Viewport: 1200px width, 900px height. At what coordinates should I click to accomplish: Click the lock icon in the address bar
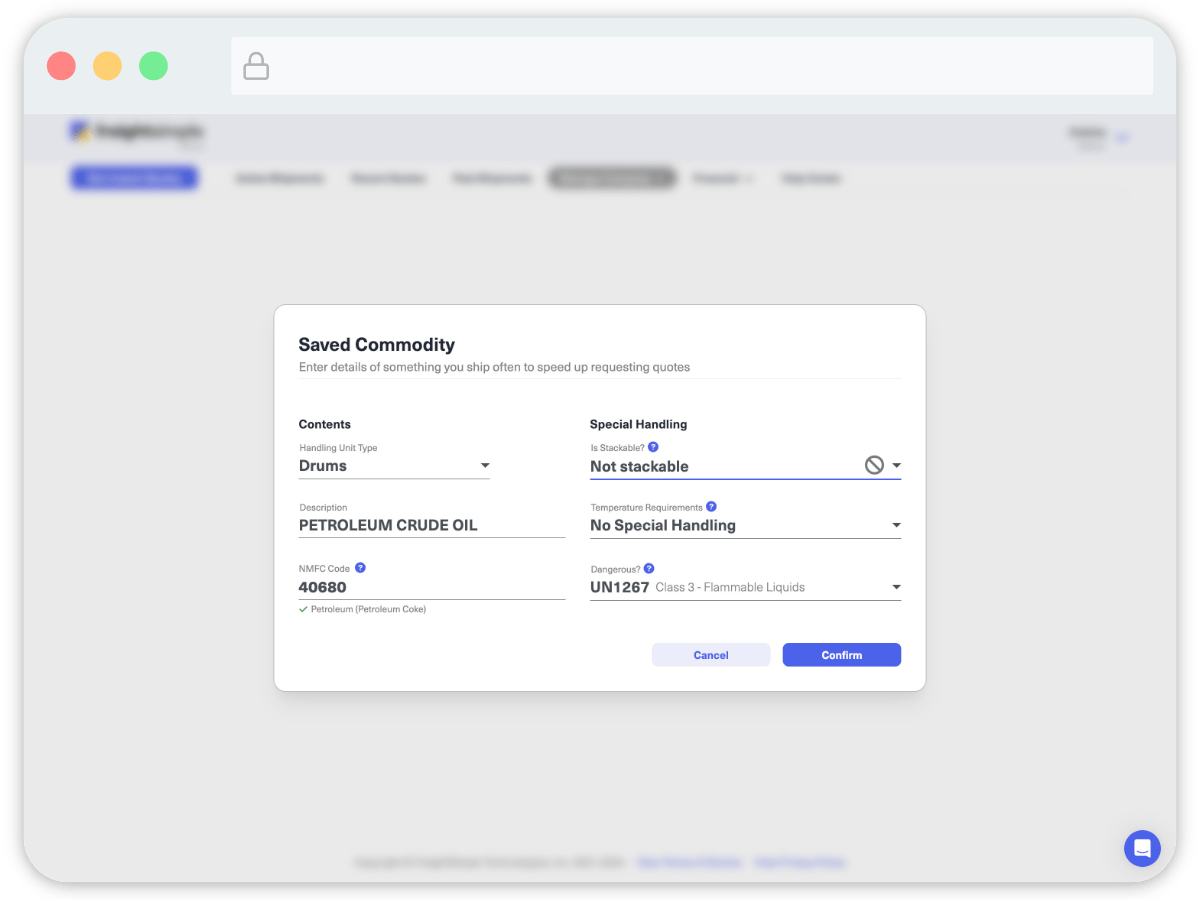pos(256,67)
